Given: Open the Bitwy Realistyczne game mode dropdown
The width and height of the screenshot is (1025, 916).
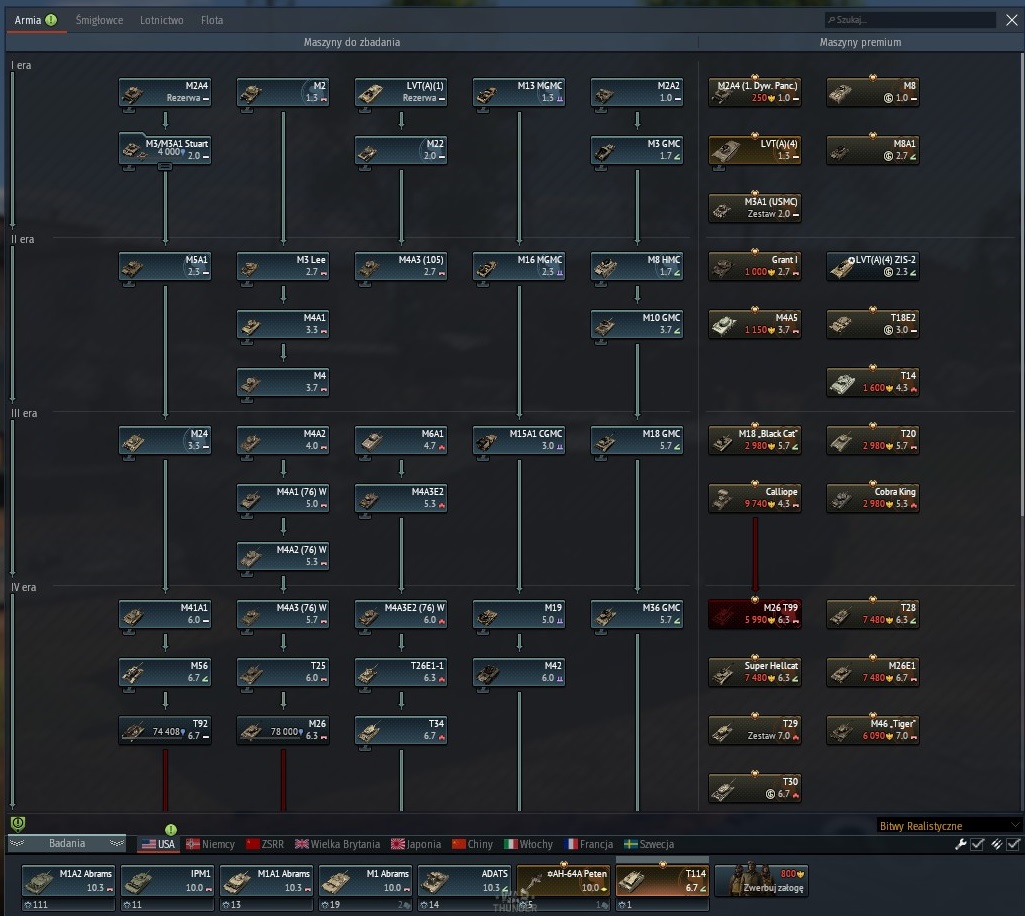Looking at the screenshot, I should click(949, 826).
